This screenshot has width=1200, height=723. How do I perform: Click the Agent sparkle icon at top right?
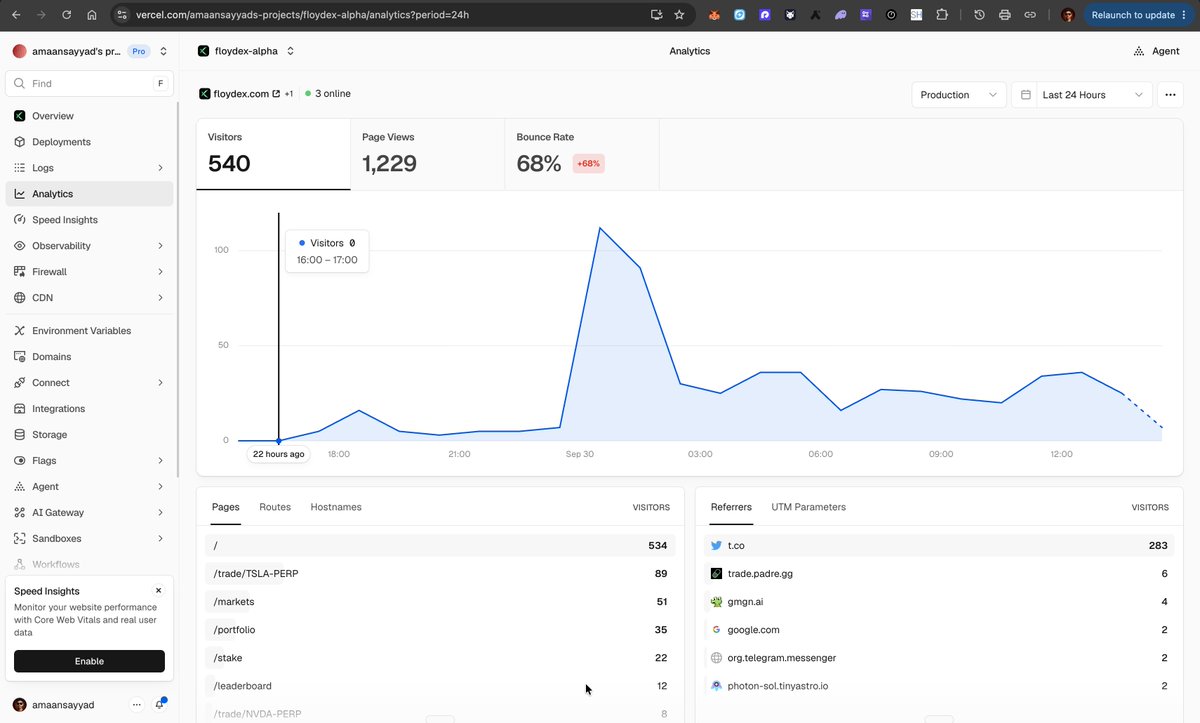point(1139,51)
